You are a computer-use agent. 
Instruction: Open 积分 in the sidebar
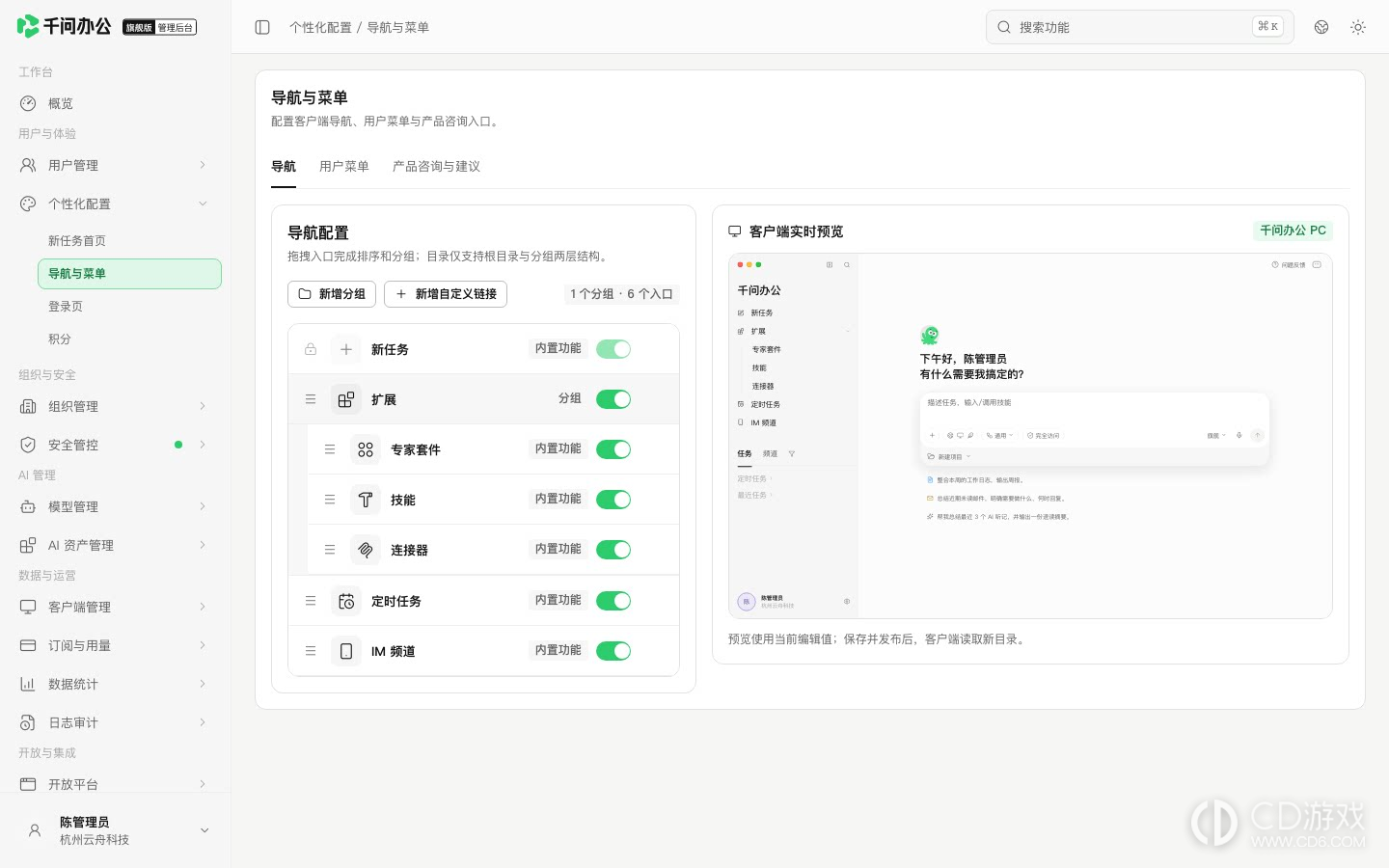click(x=129, y=339)
